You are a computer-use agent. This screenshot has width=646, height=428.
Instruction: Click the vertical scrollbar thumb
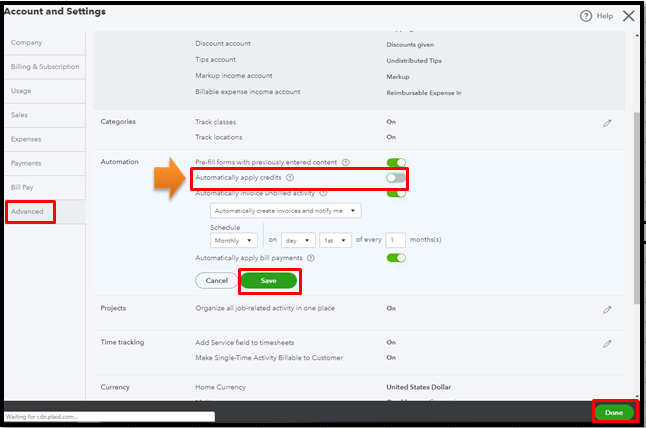tap(637, 208)
